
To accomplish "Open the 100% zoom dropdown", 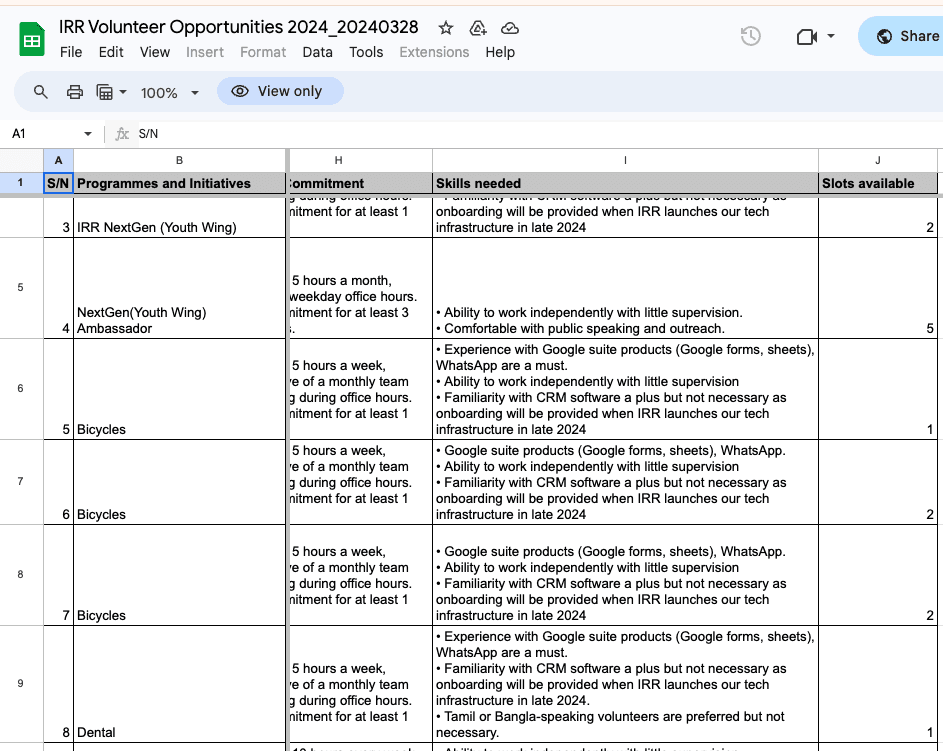I will click(x=170, y=93).
